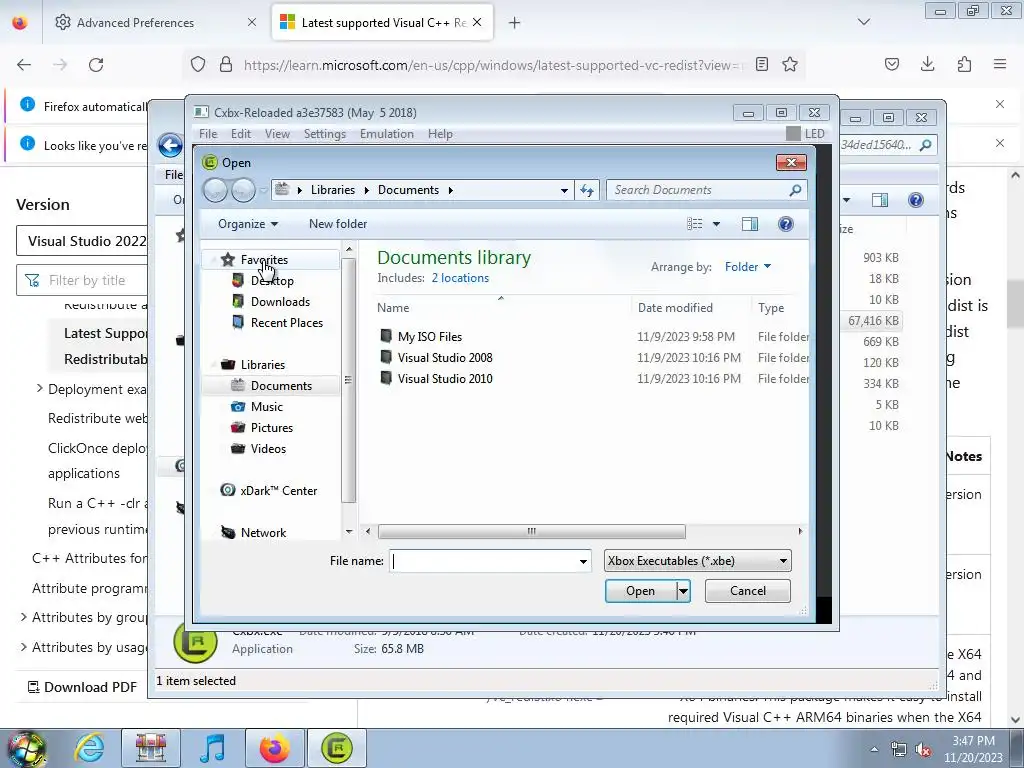Toggle reader view in Firefox address bar
This screenshot has height=768, width=1024.
point(761,65)
